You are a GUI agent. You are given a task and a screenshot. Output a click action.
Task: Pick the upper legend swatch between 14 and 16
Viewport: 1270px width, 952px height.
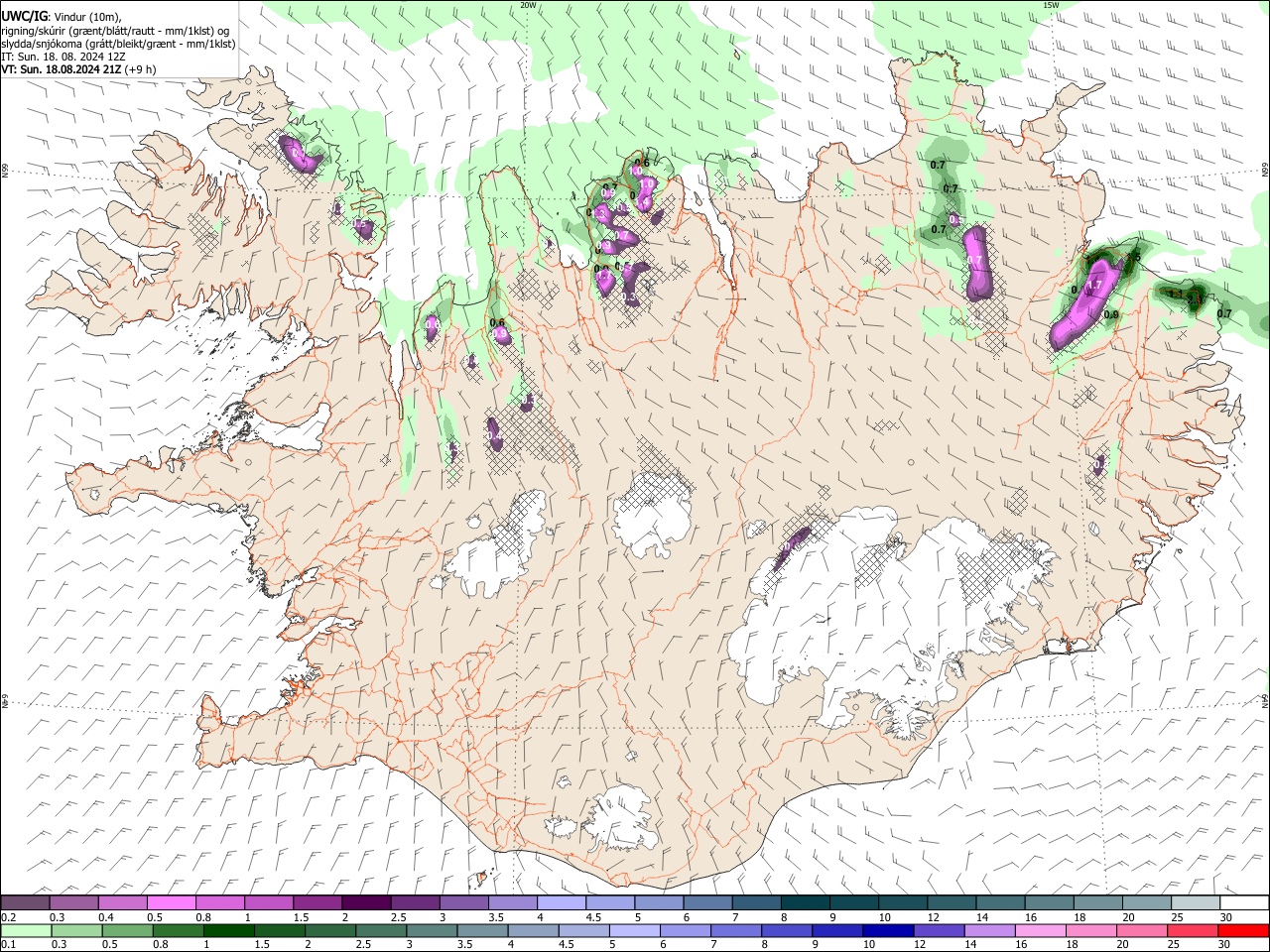coord(1001,903)
